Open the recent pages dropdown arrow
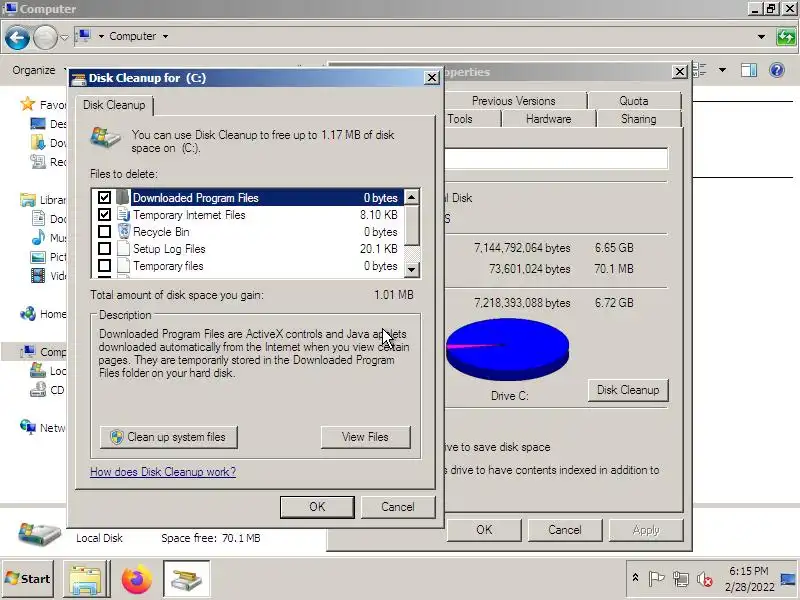The width and height of the screenshot is (800, 600). click(x=64, y=37)
